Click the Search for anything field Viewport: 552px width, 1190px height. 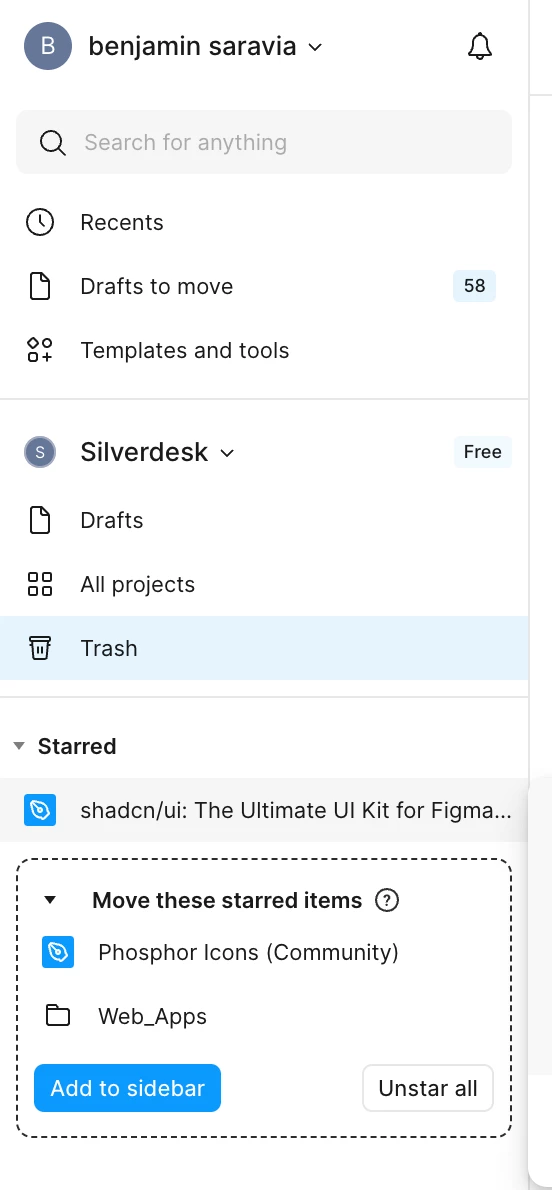tap(264, 142)
